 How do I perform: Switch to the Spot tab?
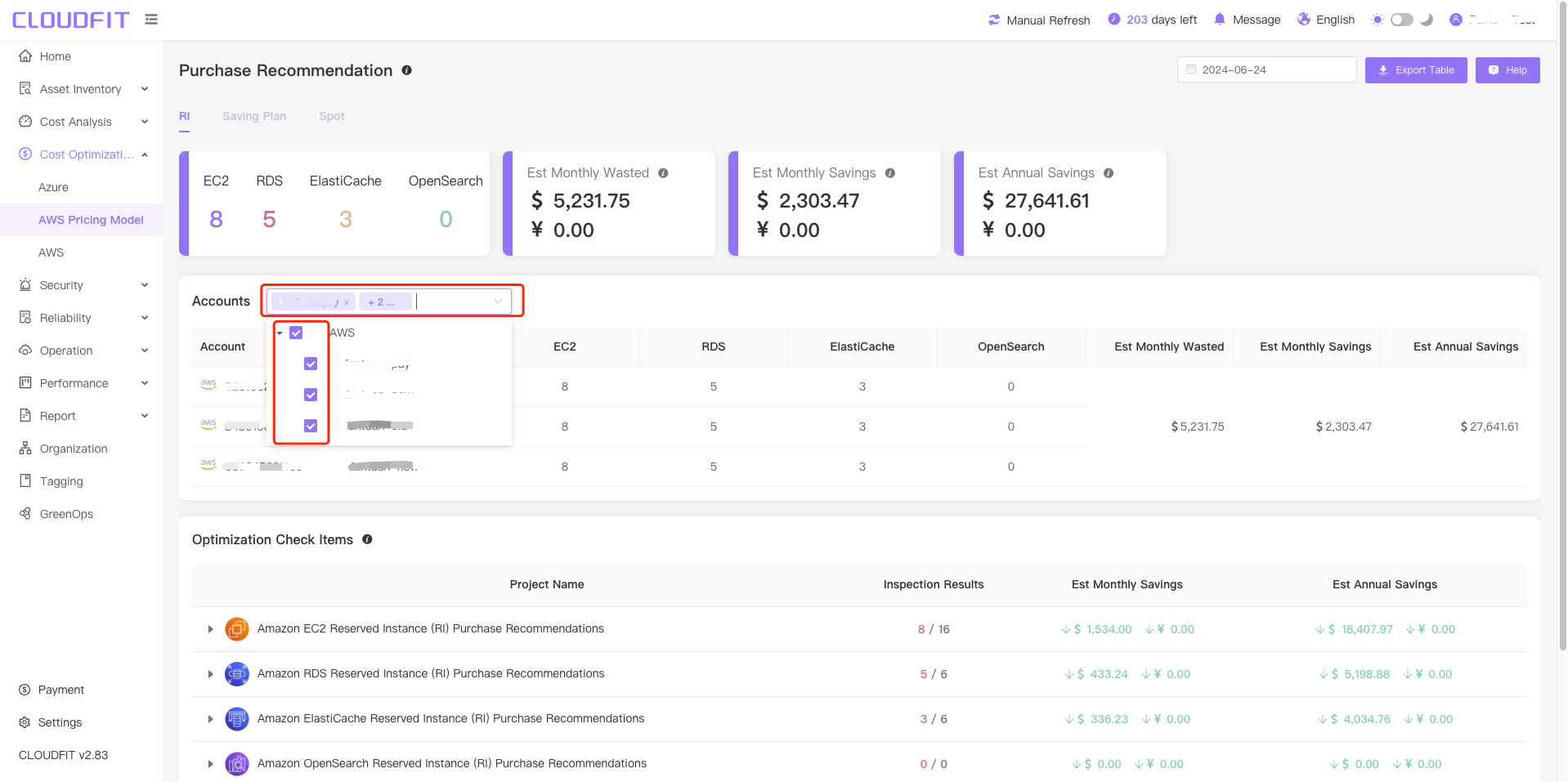coord(331,116)
